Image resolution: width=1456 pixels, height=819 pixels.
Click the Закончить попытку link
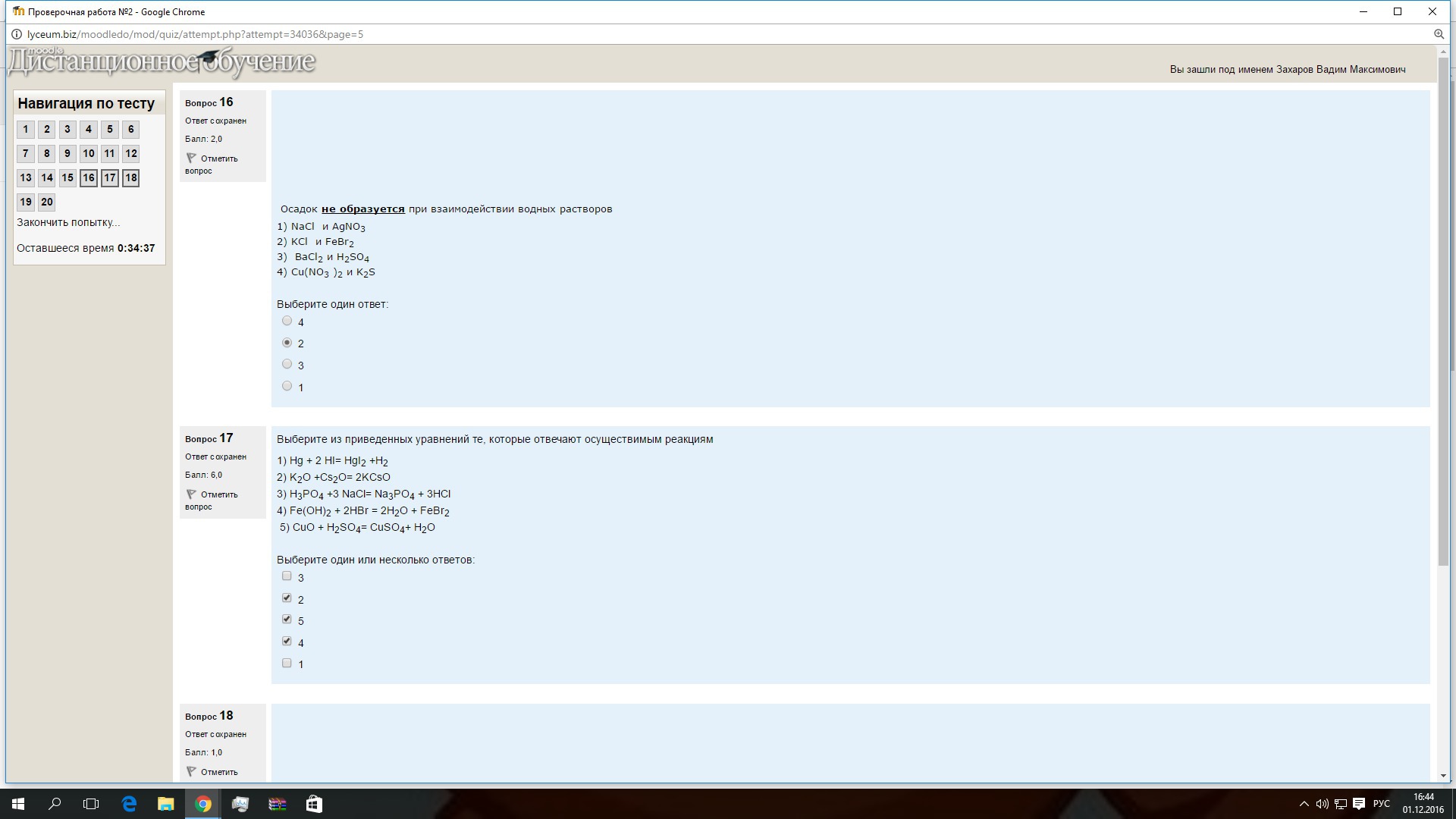tap(68, 222)
